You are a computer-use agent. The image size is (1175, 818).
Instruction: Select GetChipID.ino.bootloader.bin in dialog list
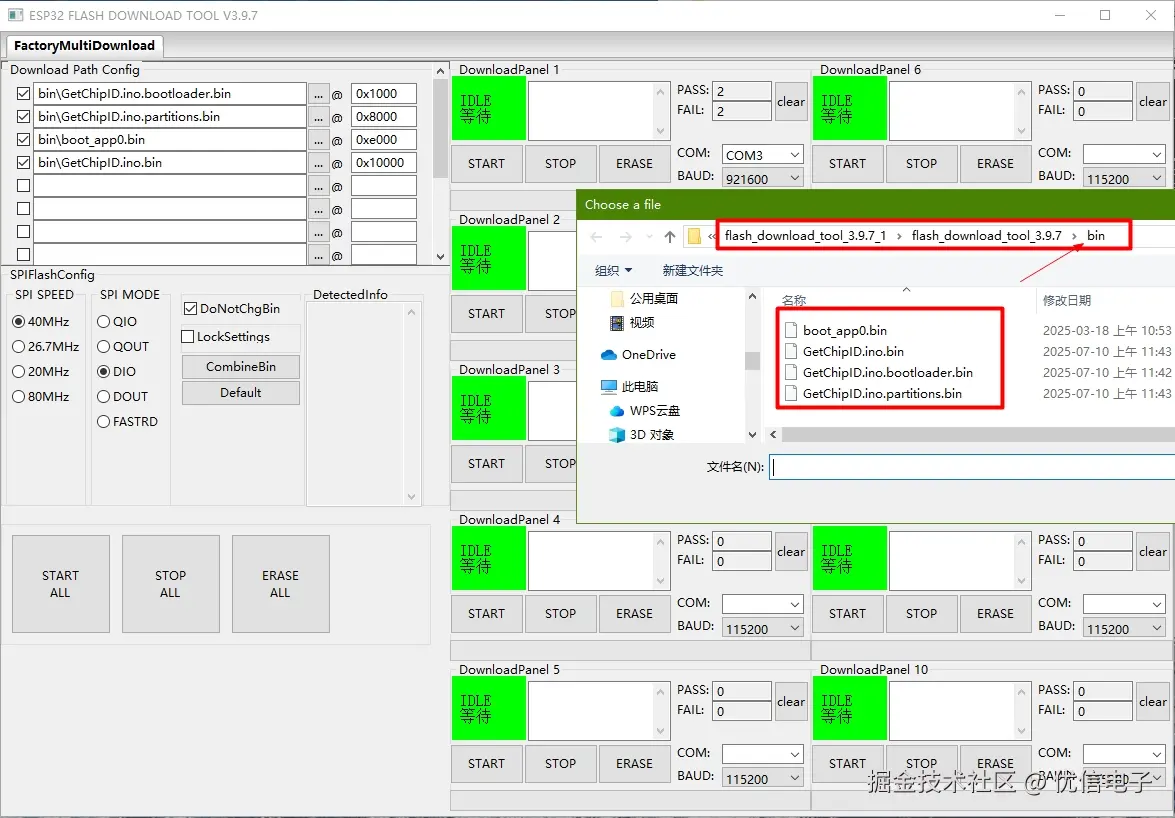878,372
